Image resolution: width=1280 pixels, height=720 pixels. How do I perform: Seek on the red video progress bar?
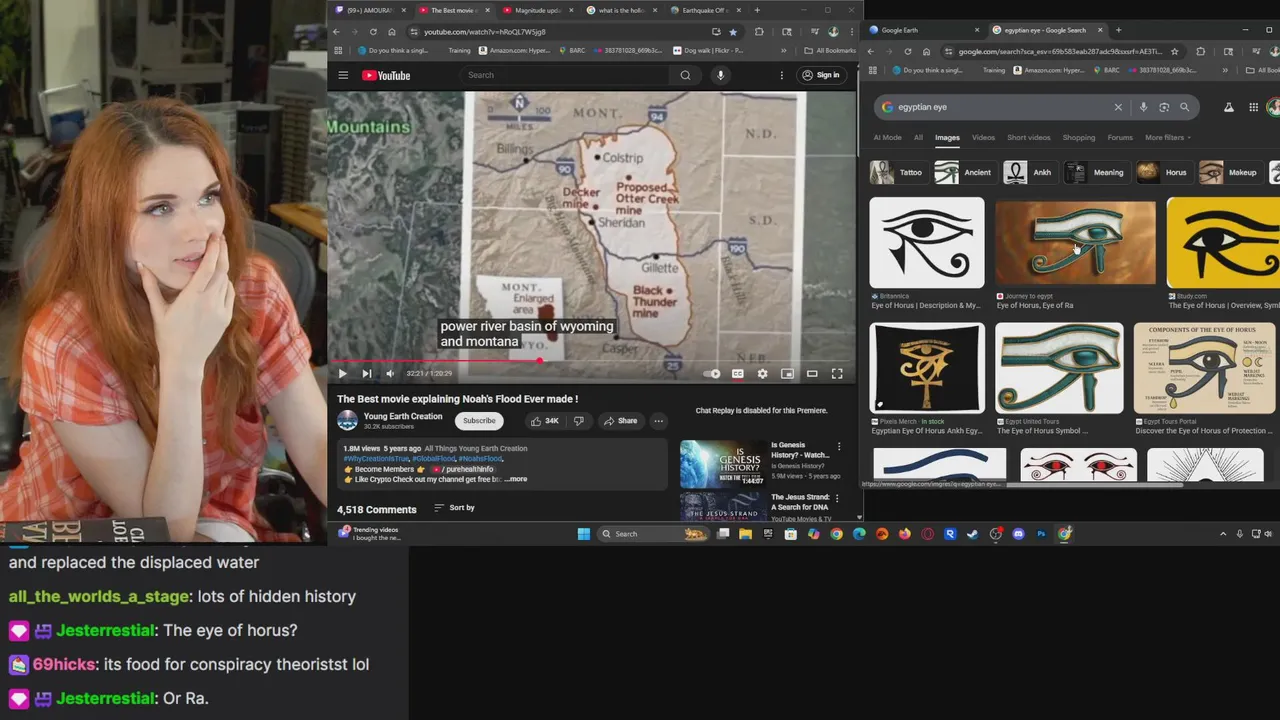click(x=592, y=361)
